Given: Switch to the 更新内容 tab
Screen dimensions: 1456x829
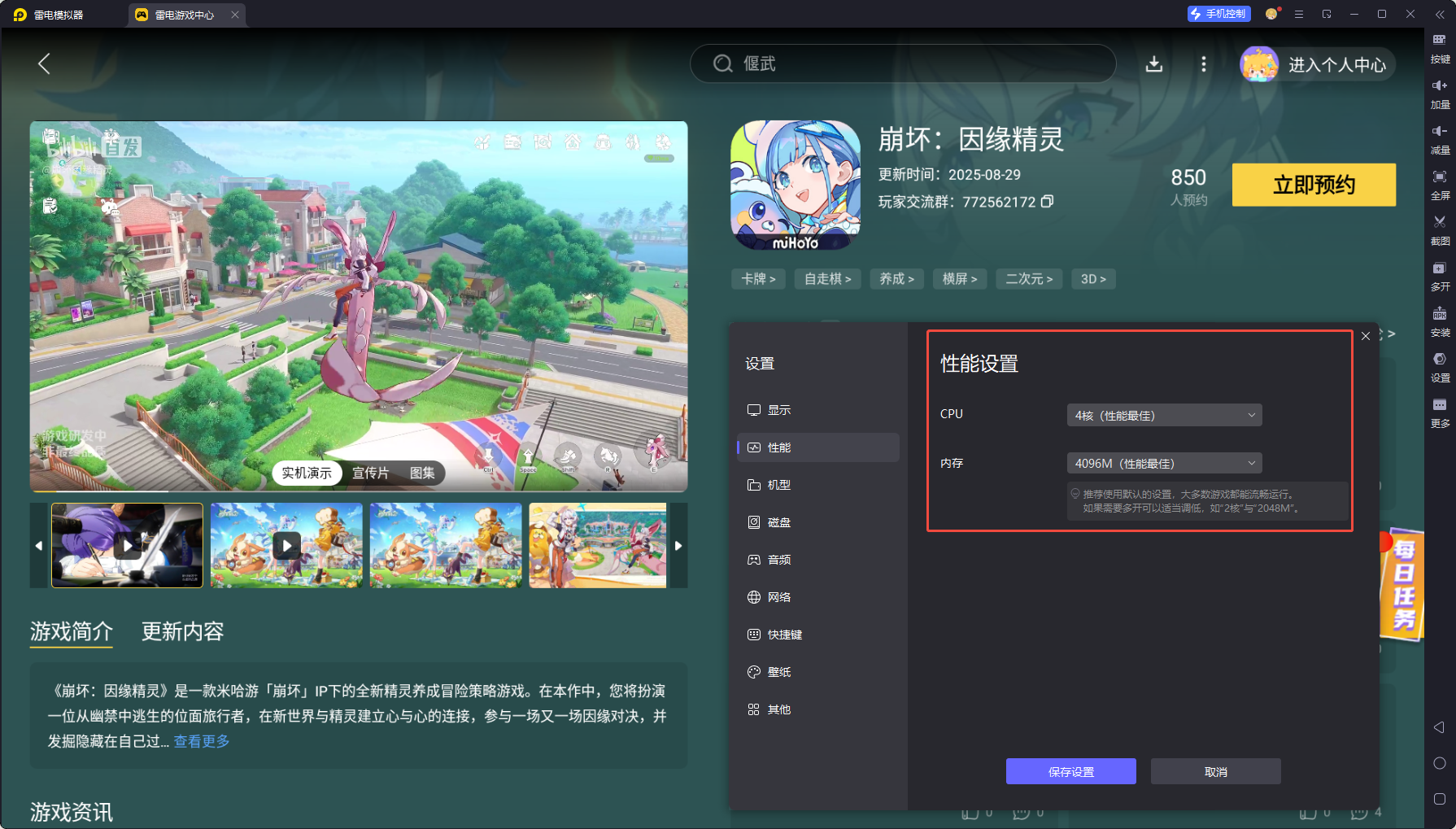Looking at the screenshot, I should click(x=182, y=631).
